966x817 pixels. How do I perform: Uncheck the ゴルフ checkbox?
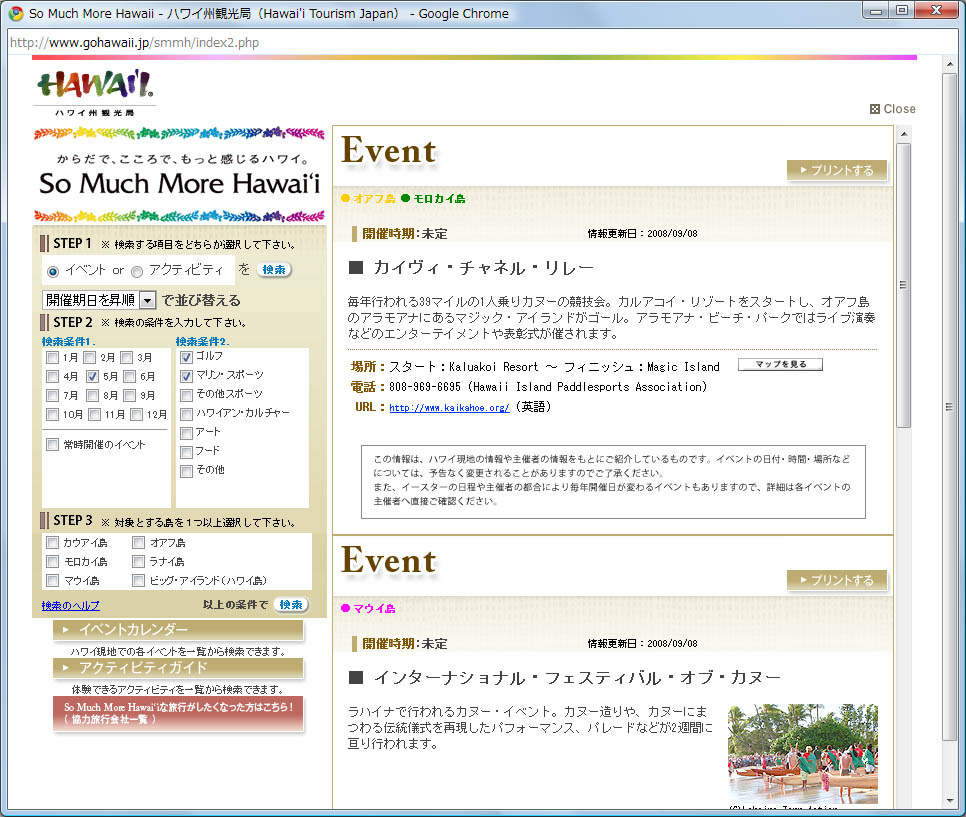pos(187,357)
